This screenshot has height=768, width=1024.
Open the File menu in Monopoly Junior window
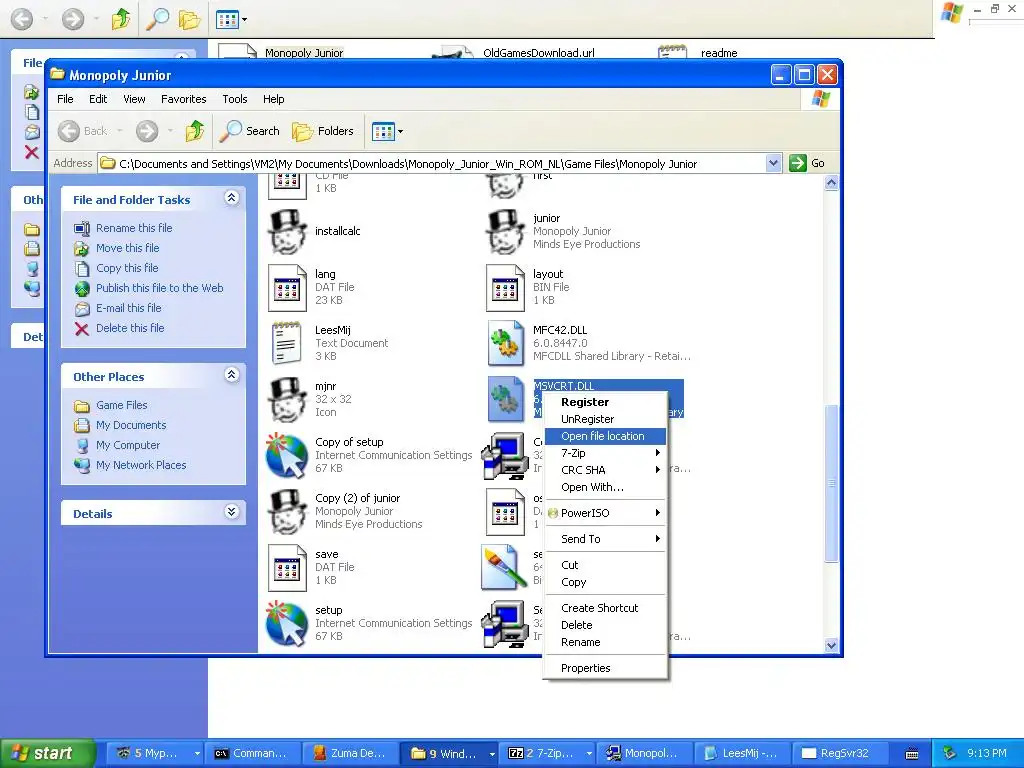pyautogui.click(x=65, y=99)
